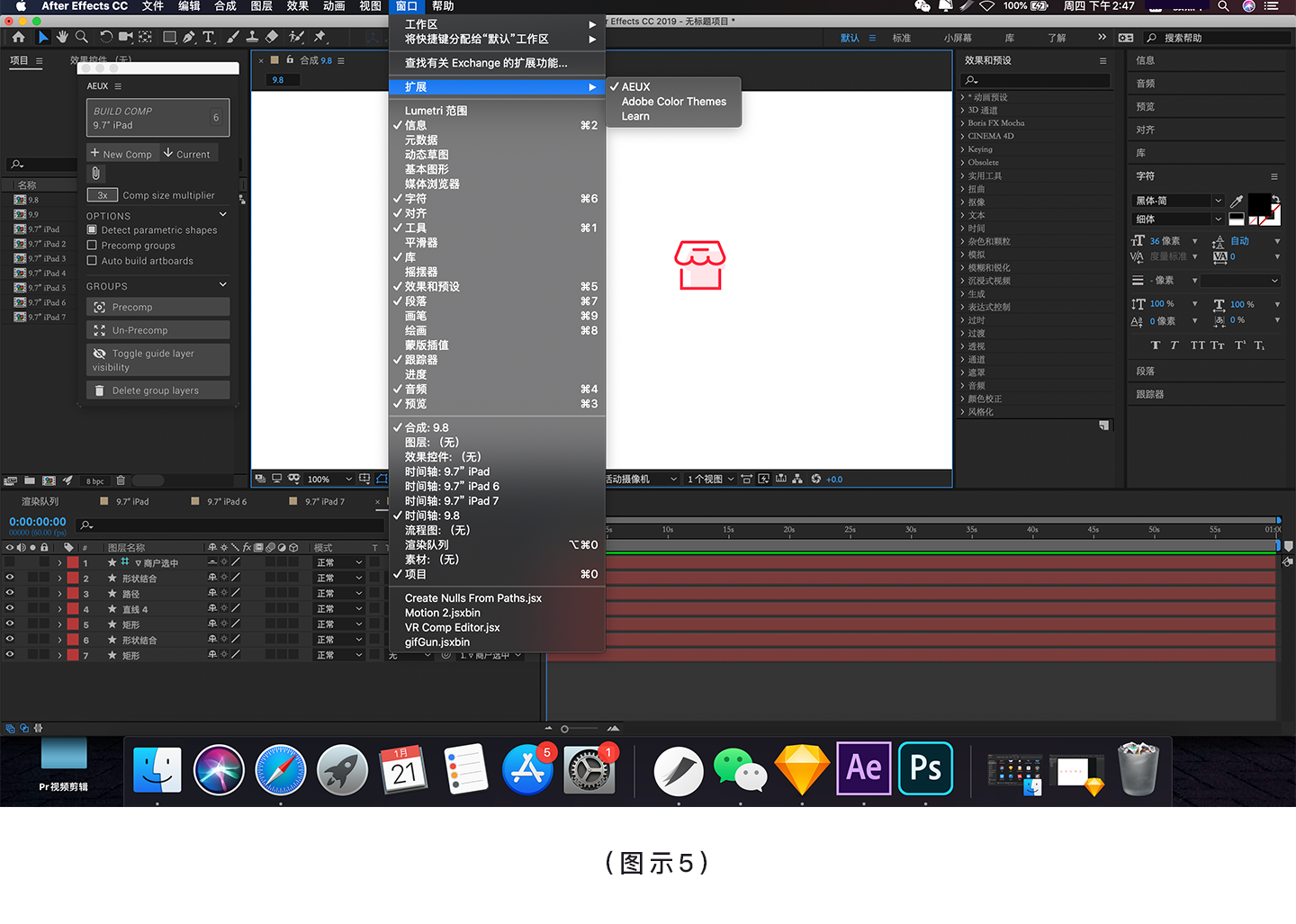The width and height of the screenshot is (1296, 924).
Task: Click the paperclip icon in AEUX panel
Action: click(x=96, y=174)
